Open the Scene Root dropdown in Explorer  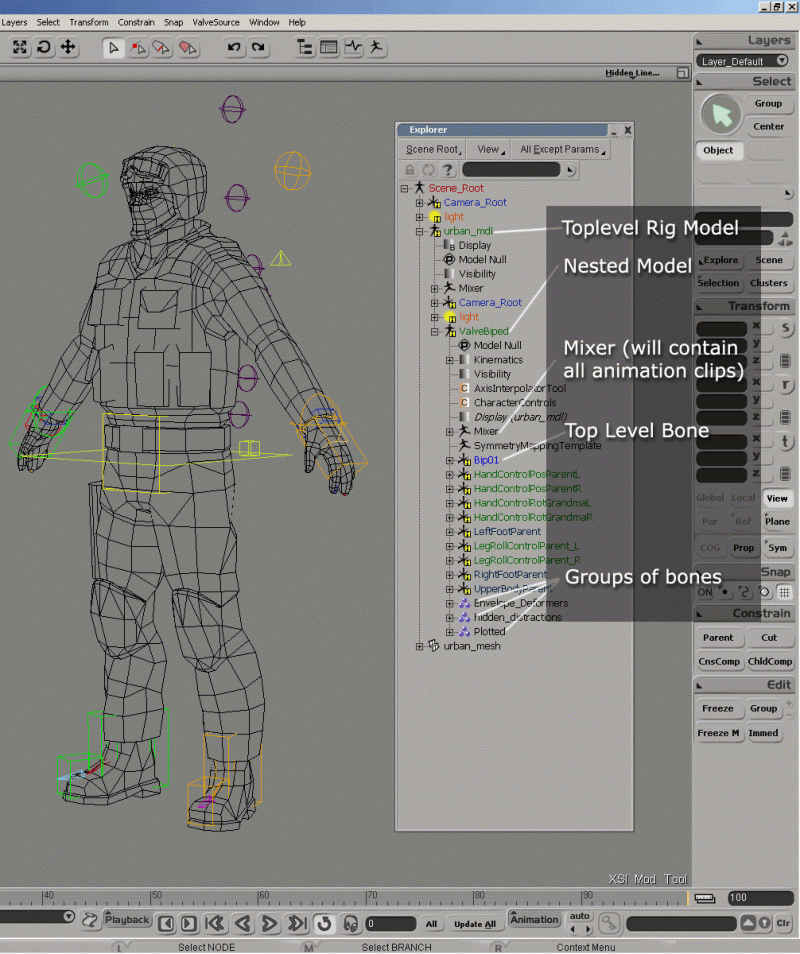(x=430, y=149)
